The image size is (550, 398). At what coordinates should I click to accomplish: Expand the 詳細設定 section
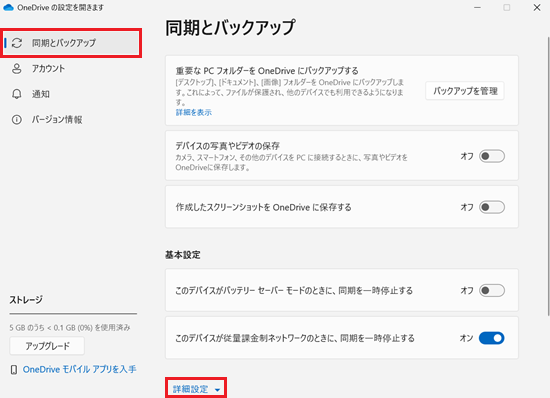coord(196,389)
